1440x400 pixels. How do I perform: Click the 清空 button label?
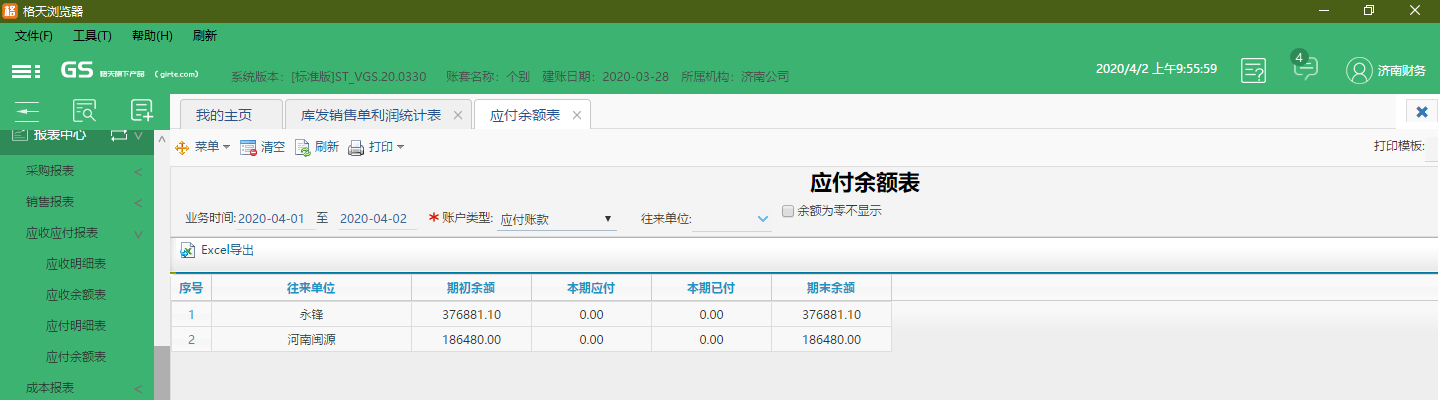tap(273, 147)
